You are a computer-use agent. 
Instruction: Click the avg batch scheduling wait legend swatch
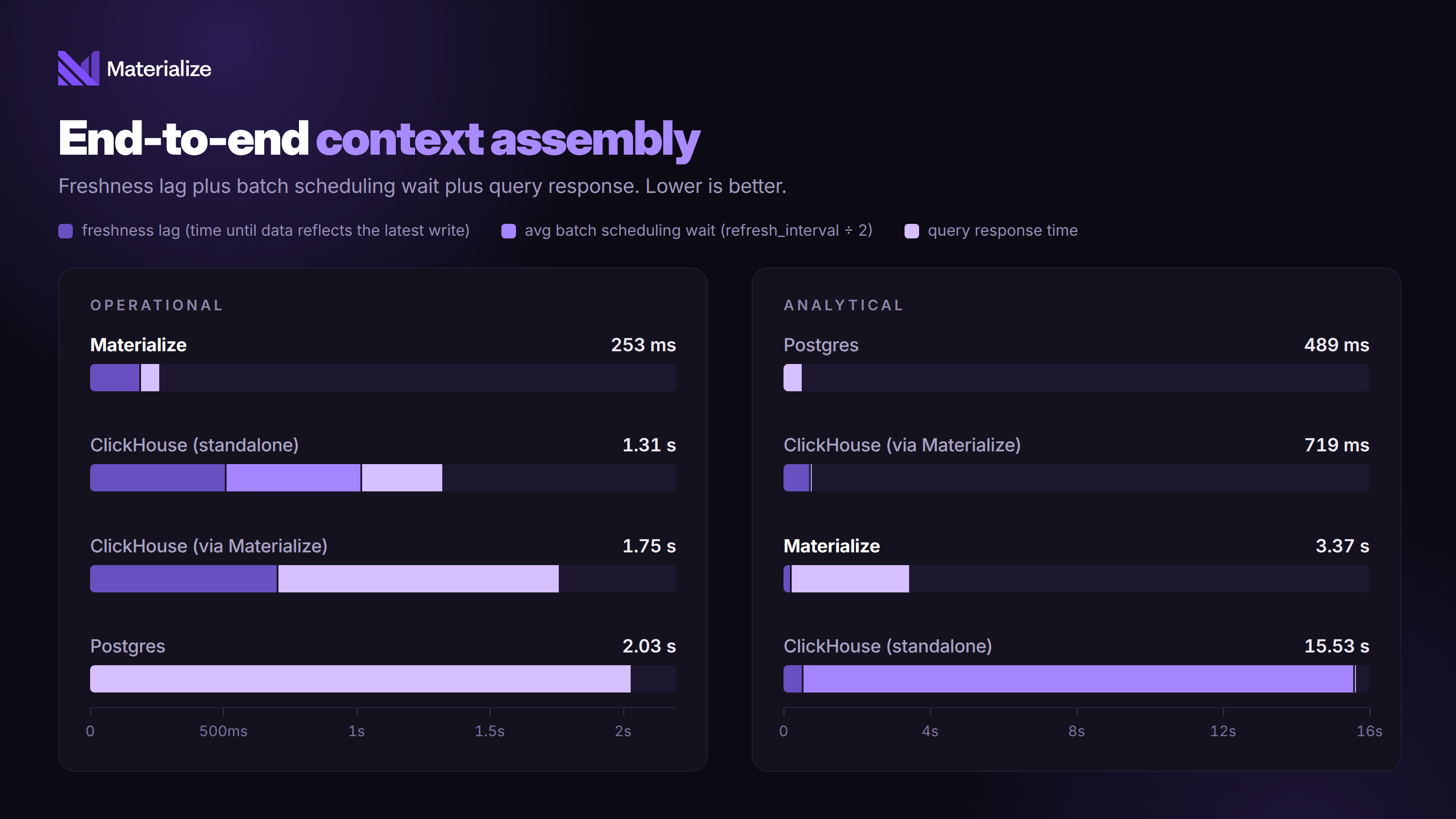coord(509,231)
